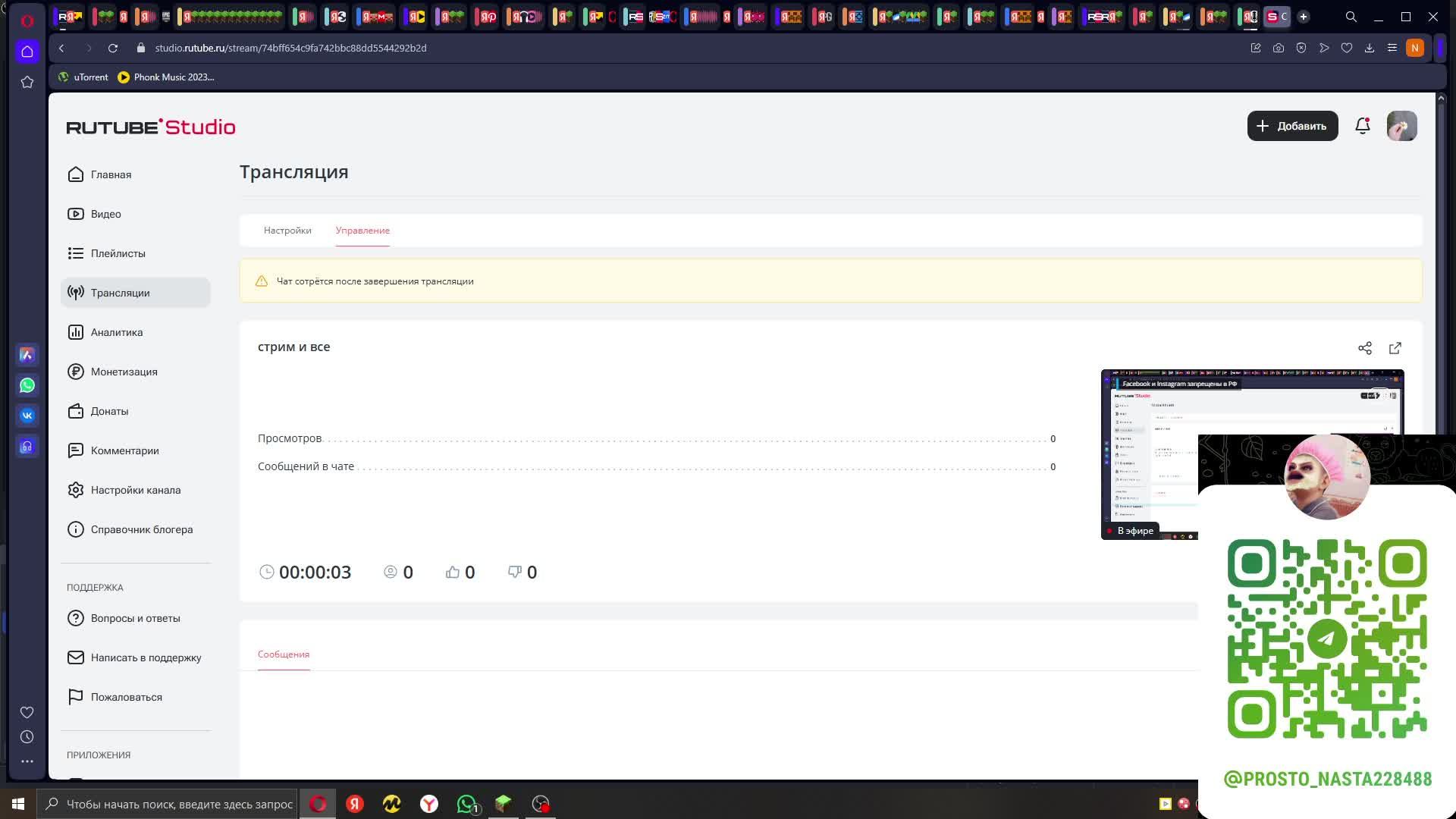Open the Аналитика section
The image size is (1456, 819).
(105, 332)
